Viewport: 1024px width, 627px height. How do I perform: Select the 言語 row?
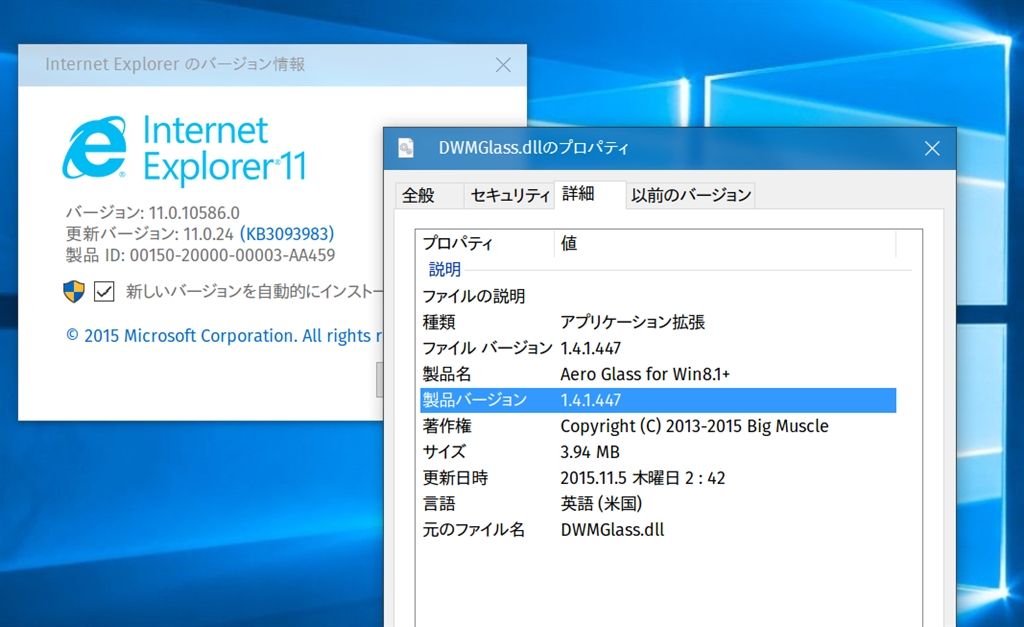point(658,504)
